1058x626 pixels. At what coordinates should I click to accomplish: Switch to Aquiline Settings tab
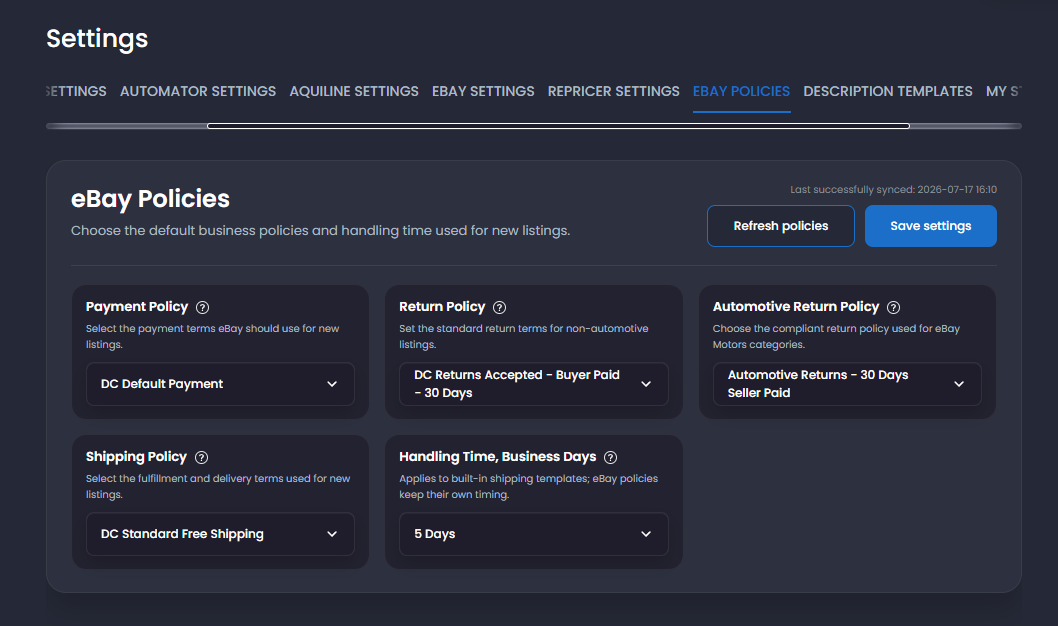coord(354,91)
